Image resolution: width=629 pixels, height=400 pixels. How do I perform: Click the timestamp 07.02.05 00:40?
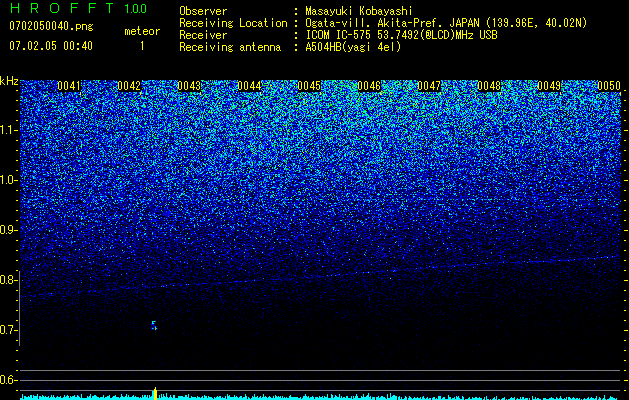coord(51,46)
